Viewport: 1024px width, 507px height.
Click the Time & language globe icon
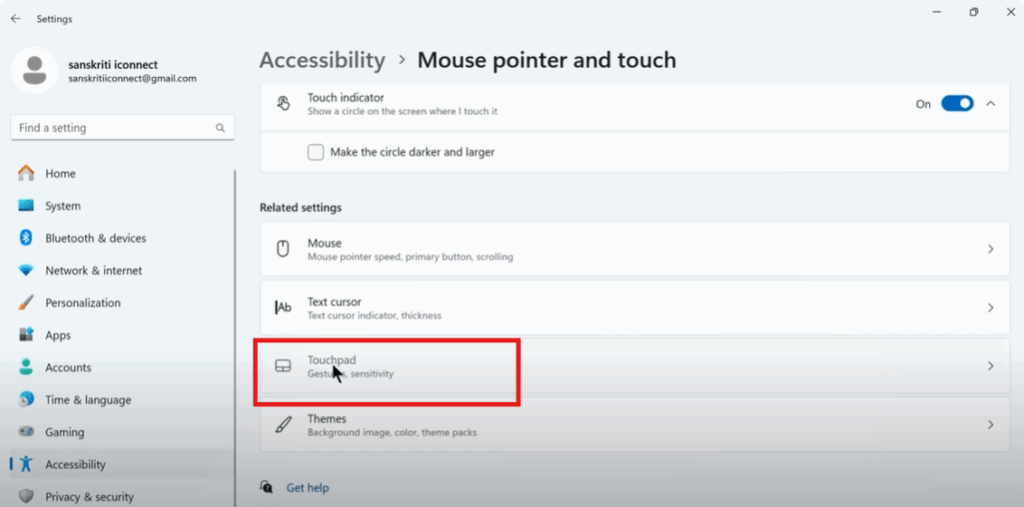click(x=26, y=399)
